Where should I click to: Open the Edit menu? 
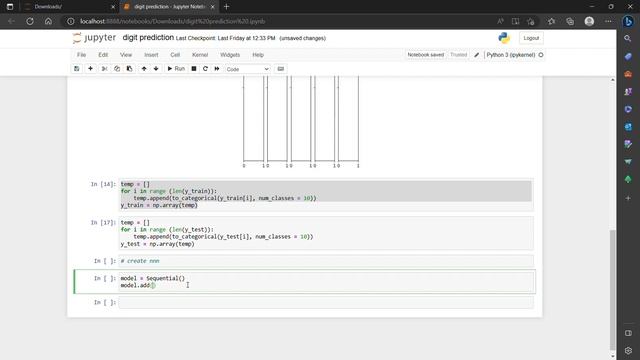coord(103,55)
